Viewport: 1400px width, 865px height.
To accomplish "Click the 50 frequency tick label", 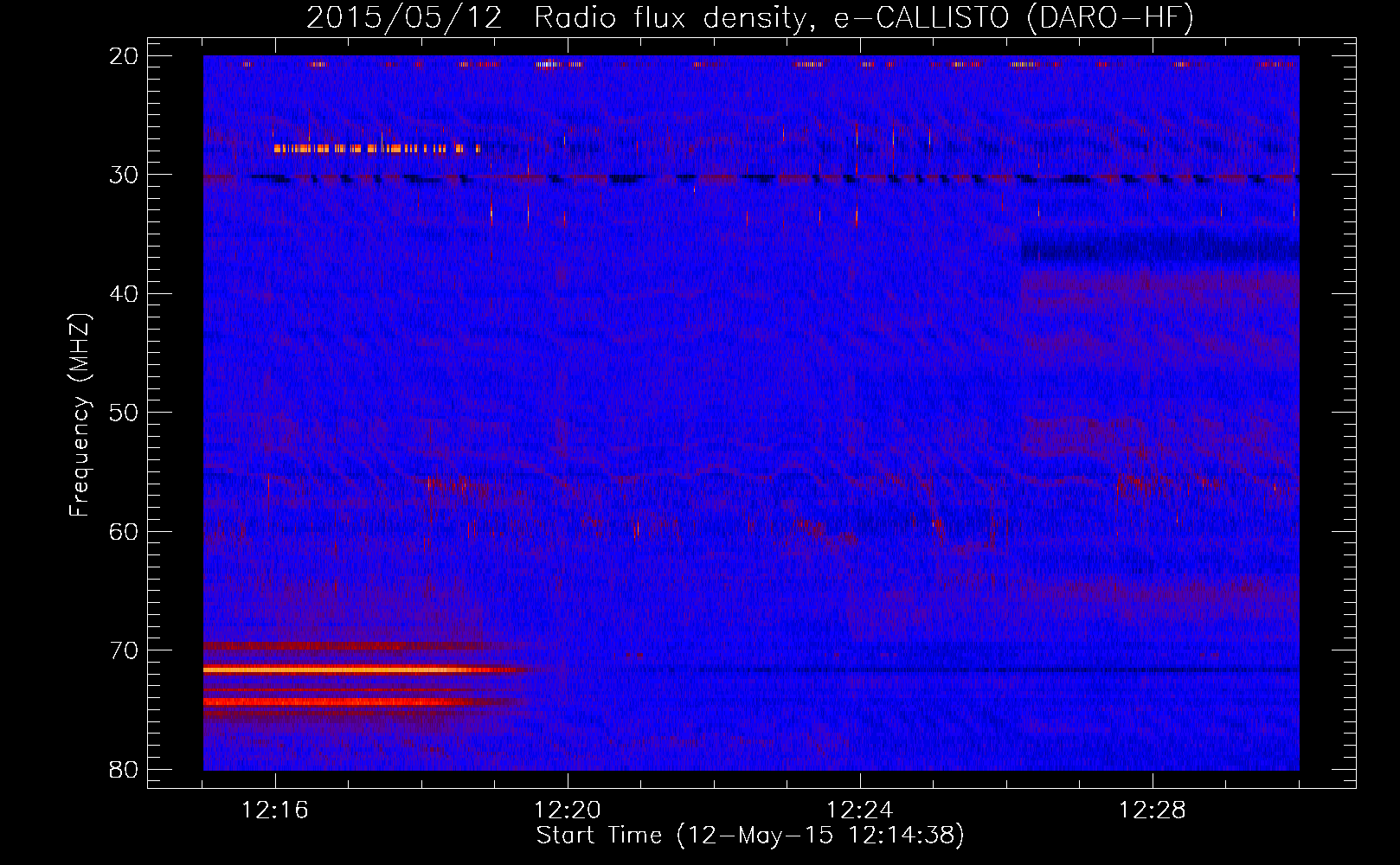I will click(124, 413).
